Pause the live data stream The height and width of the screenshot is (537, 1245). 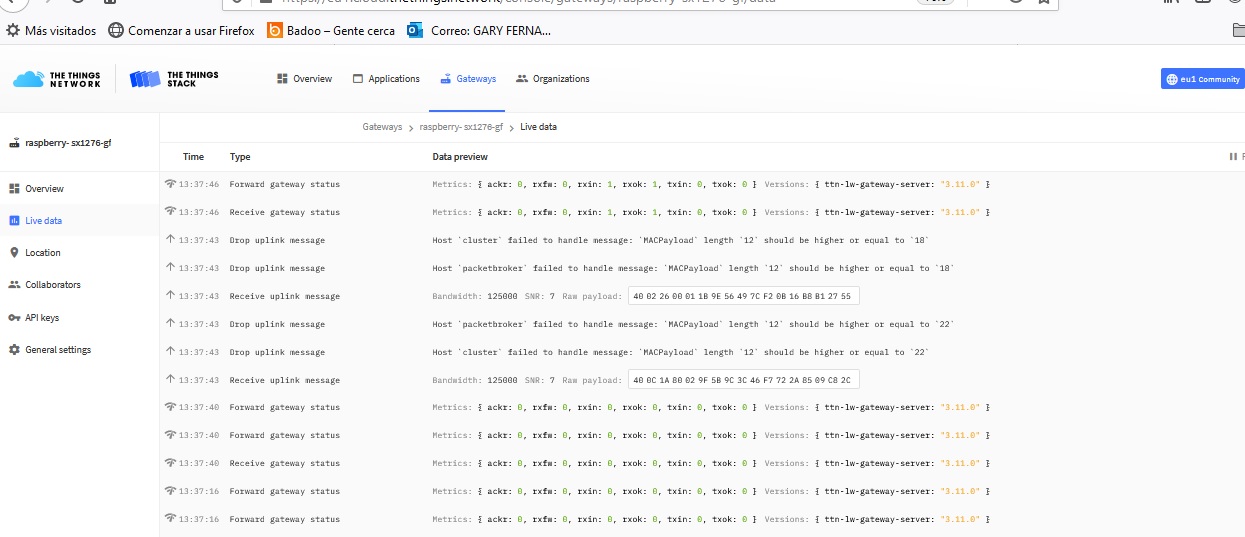pos(1234,157)
